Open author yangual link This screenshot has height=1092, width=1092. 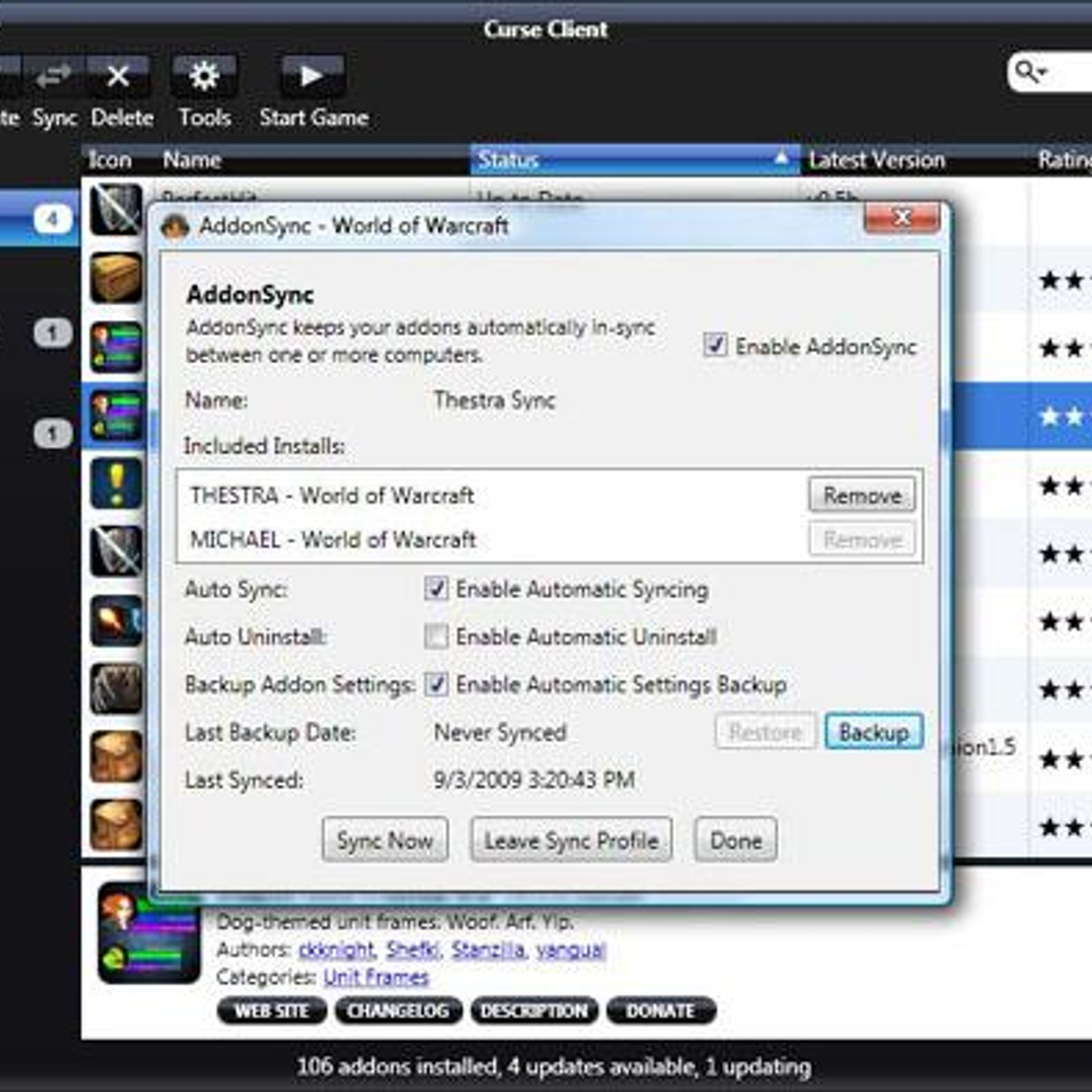(571, 949)
